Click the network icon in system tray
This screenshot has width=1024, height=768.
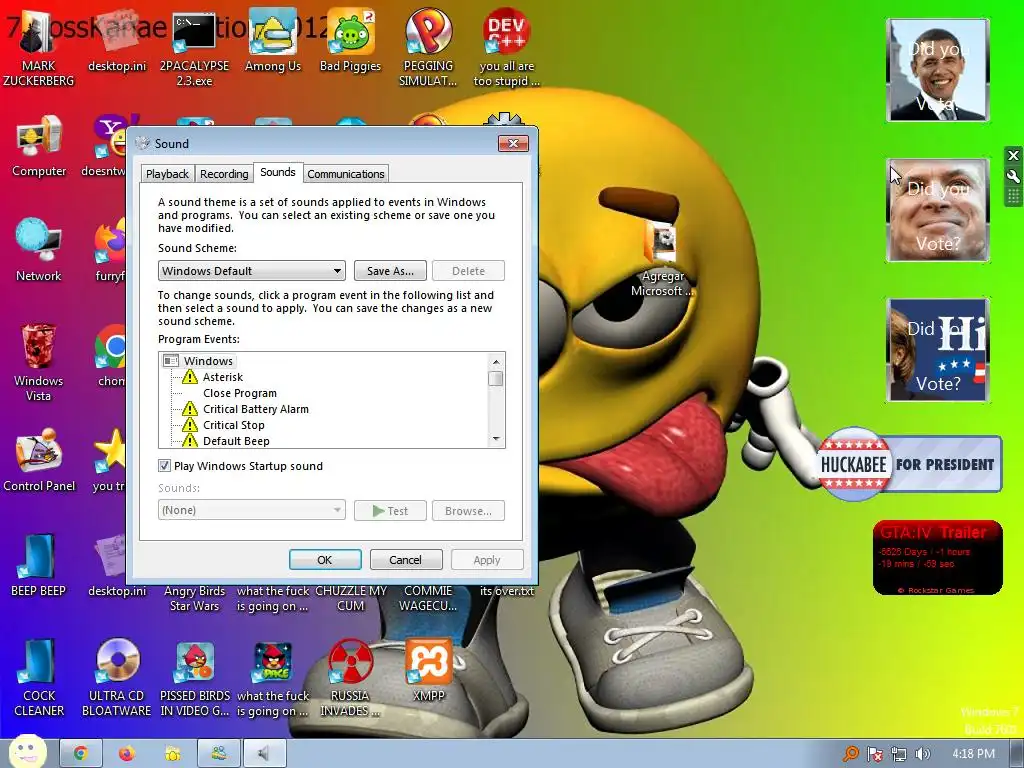tap(899, 754)
